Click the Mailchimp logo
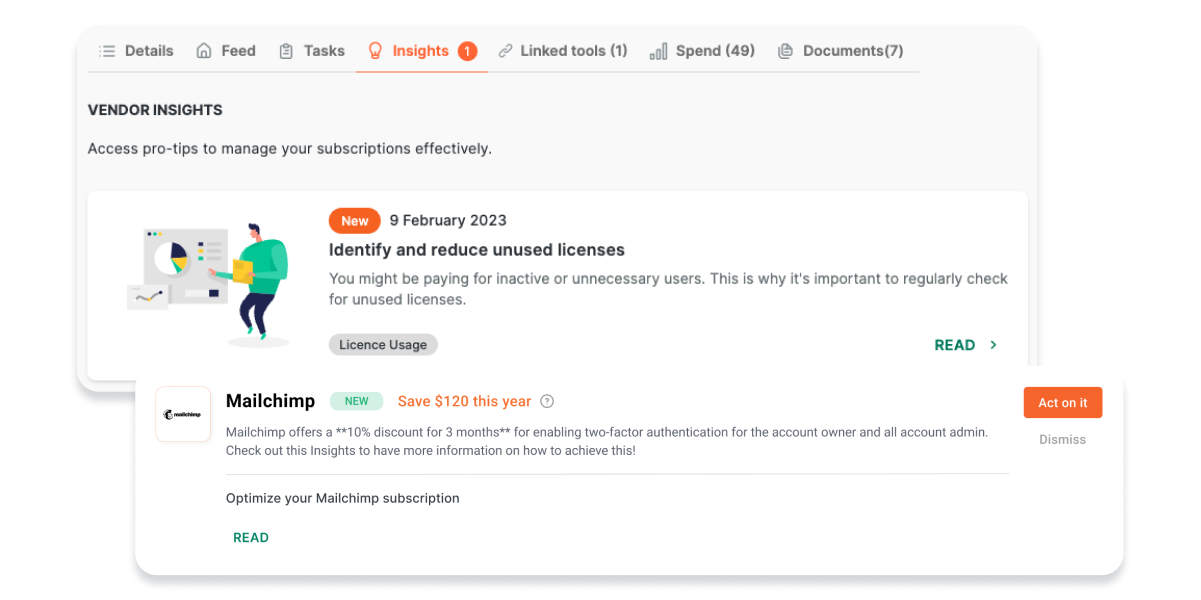This screenshot has height=600, width=1201. coord(183,413)
